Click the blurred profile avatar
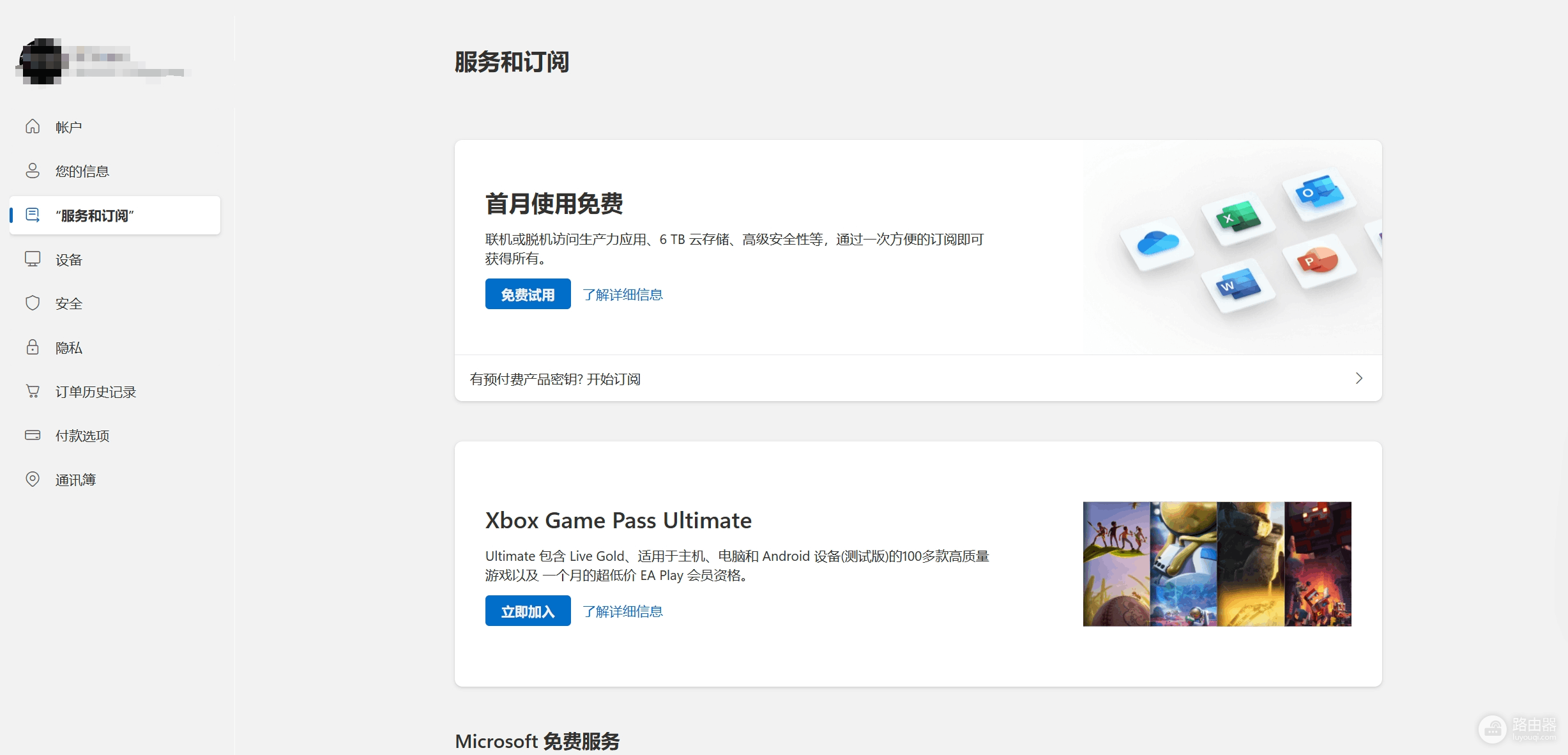 (42, 61)
